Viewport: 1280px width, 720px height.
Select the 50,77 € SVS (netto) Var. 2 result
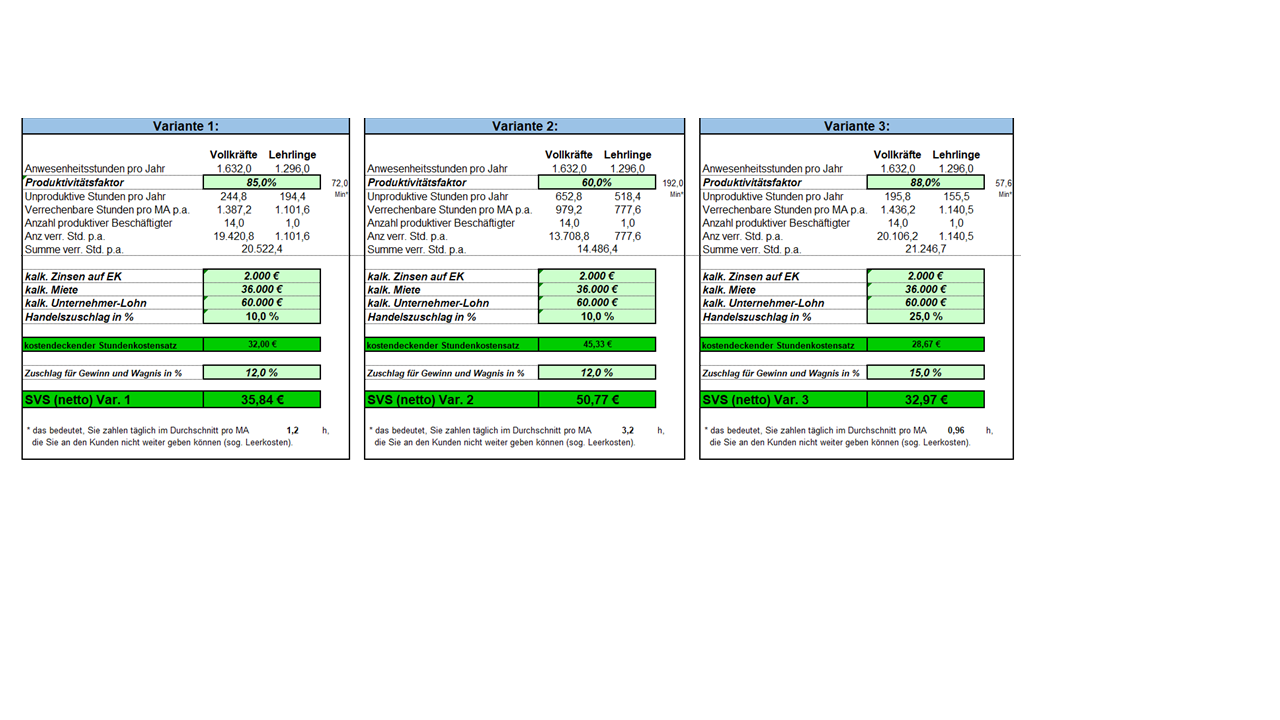coord(597,400)
